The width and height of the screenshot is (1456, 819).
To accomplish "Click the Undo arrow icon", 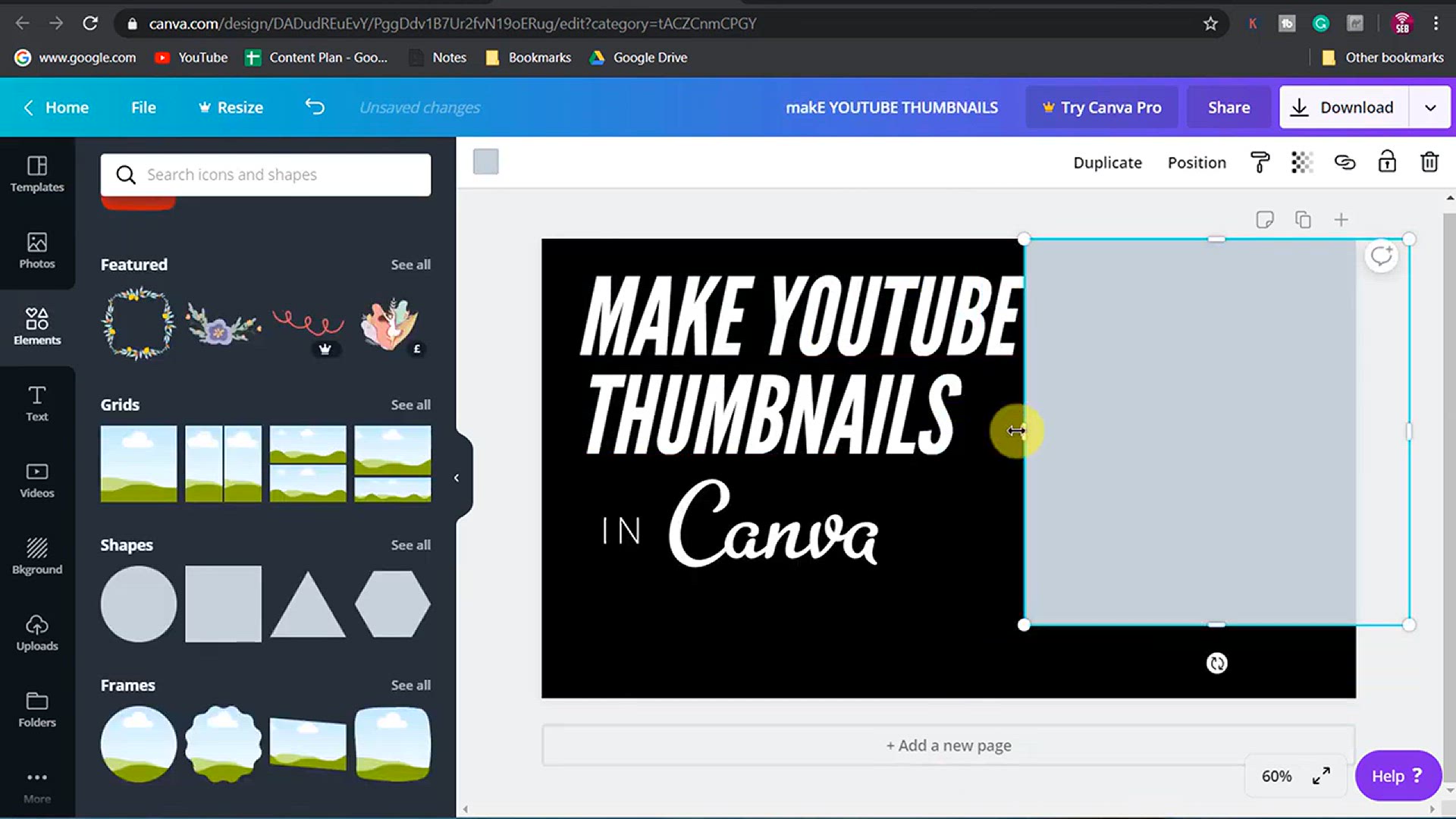I will point(315,107).
